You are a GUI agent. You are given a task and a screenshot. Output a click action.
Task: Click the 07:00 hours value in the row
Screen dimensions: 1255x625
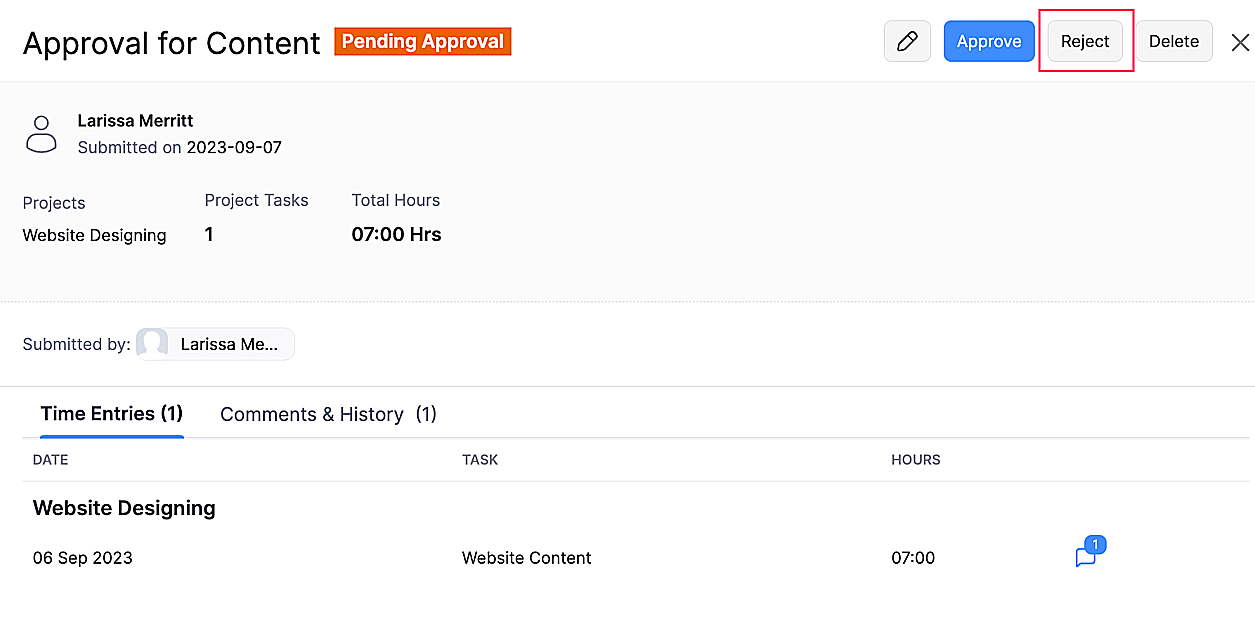(913, 558)
